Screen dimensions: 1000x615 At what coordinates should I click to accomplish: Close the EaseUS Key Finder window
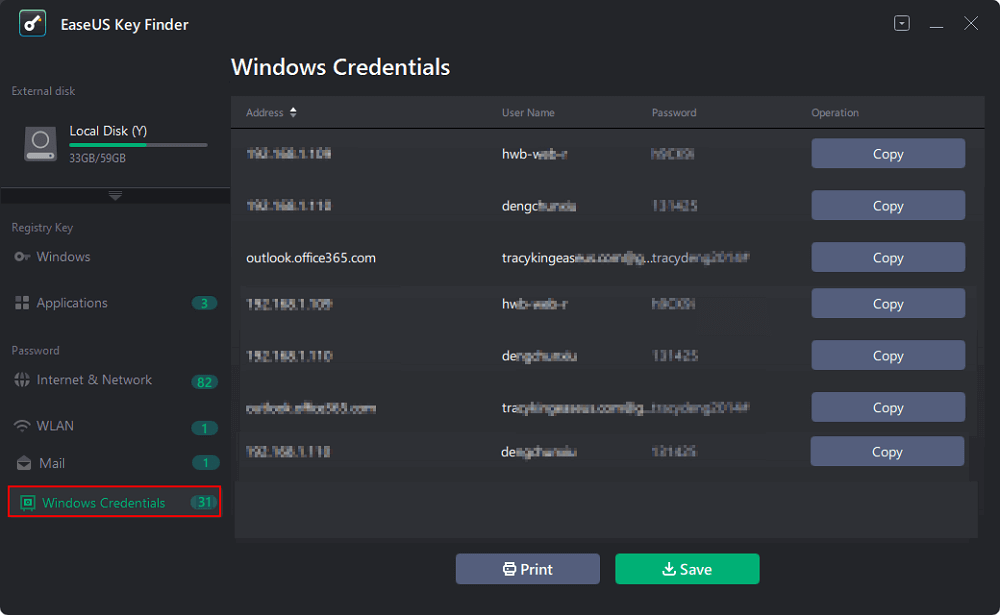point(971,24)
